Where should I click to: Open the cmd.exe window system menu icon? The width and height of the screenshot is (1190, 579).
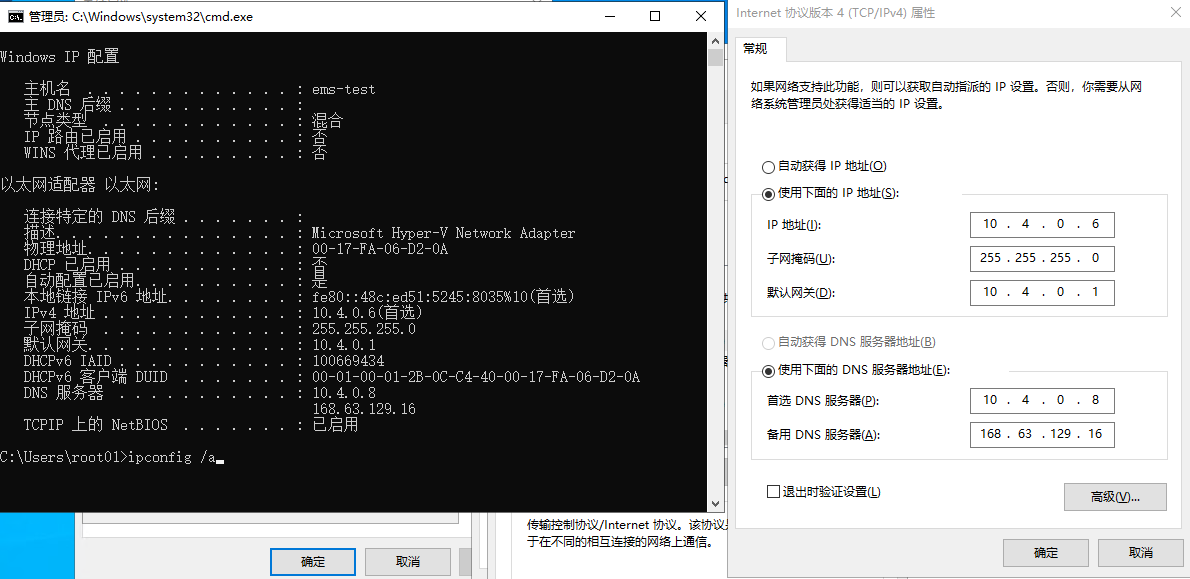(x=14, y=16)
